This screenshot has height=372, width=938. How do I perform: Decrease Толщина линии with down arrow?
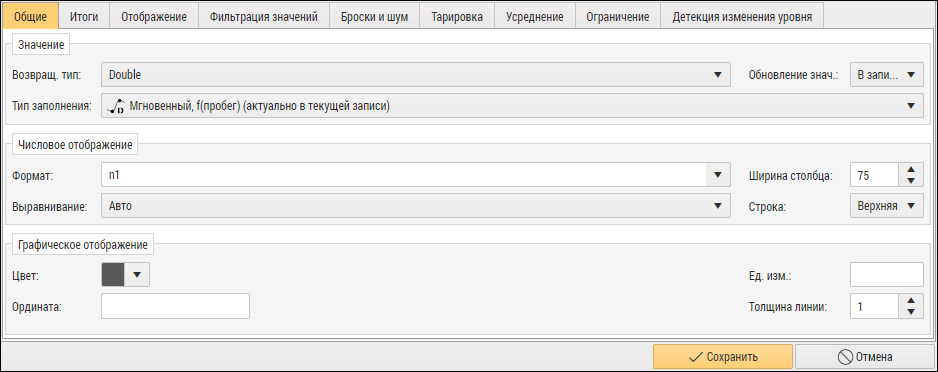coord(911,313)
